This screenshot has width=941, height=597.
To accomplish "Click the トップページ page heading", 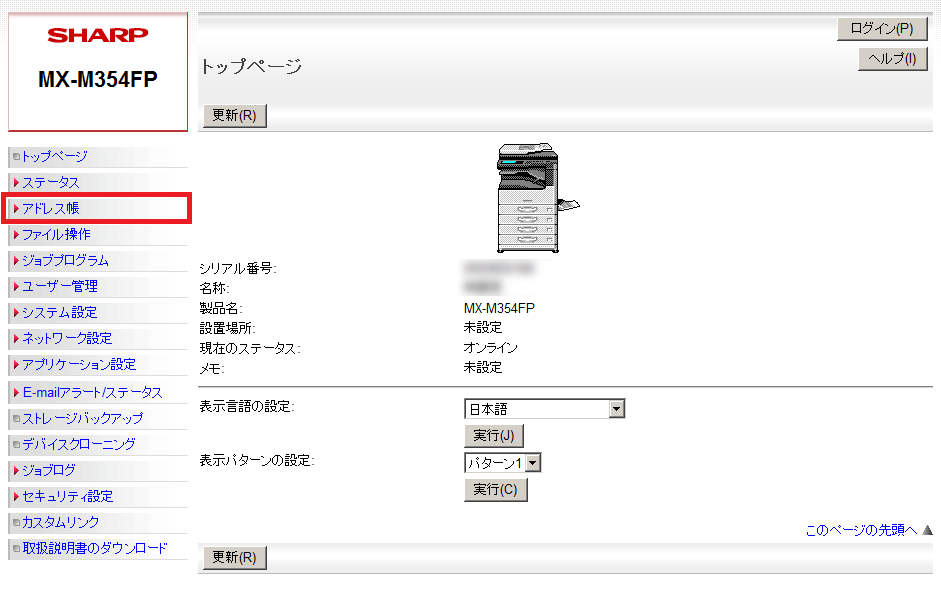I will tap(251, 65).
